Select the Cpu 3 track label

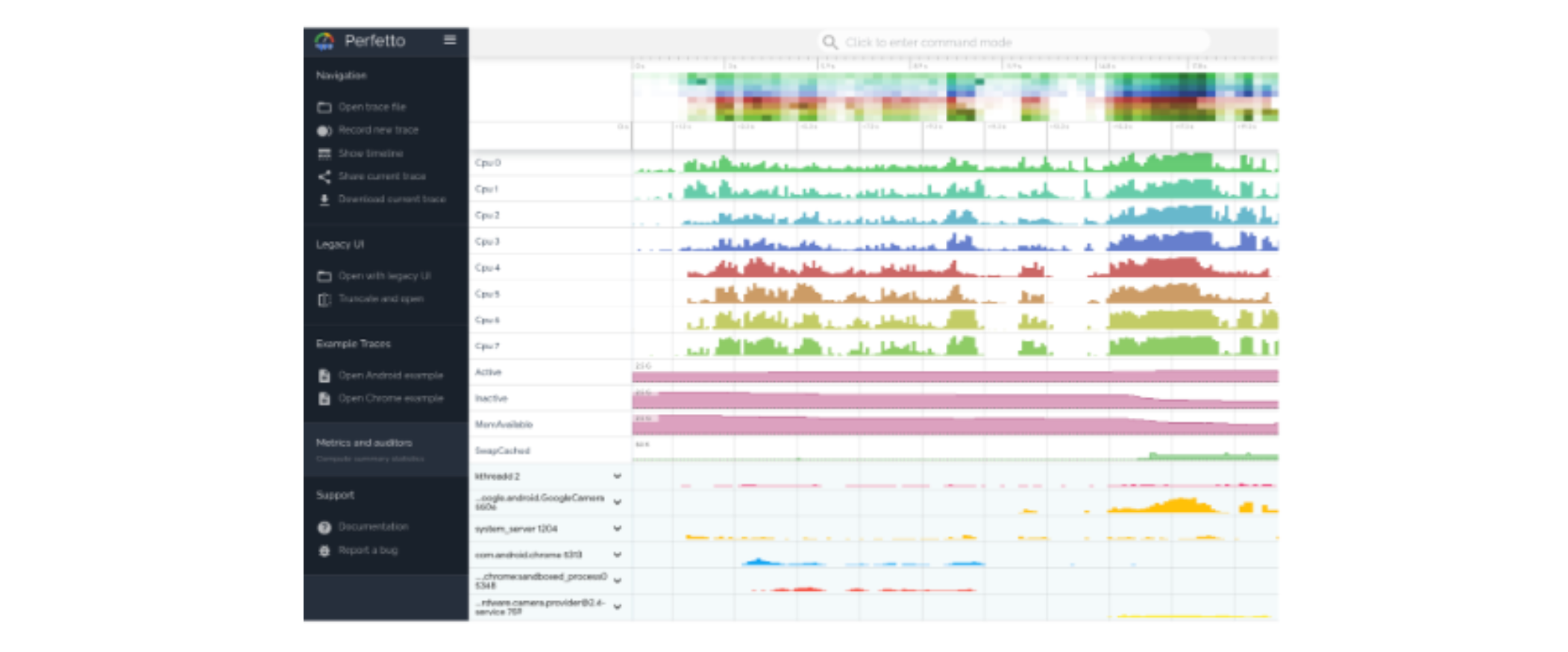pyautogui.click(x=487, y=241)
